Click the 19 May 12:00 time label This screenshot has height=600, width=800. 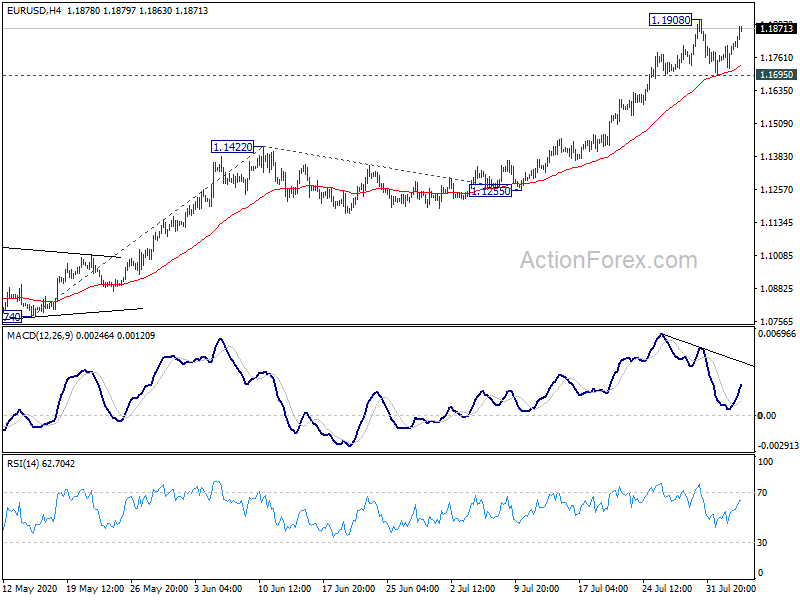95,589
